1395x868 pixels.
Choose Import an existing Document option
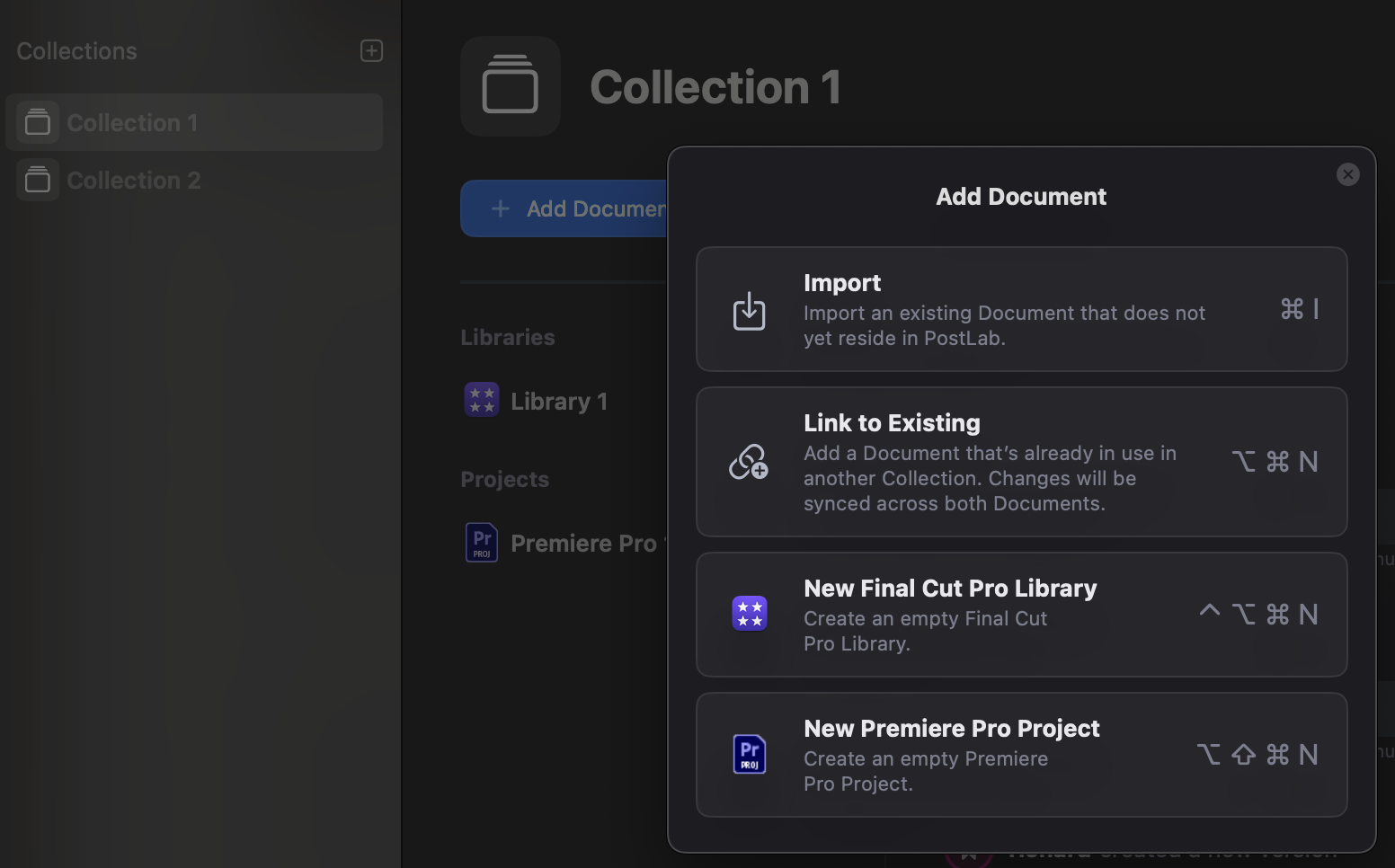click(x=1021, y=309)
